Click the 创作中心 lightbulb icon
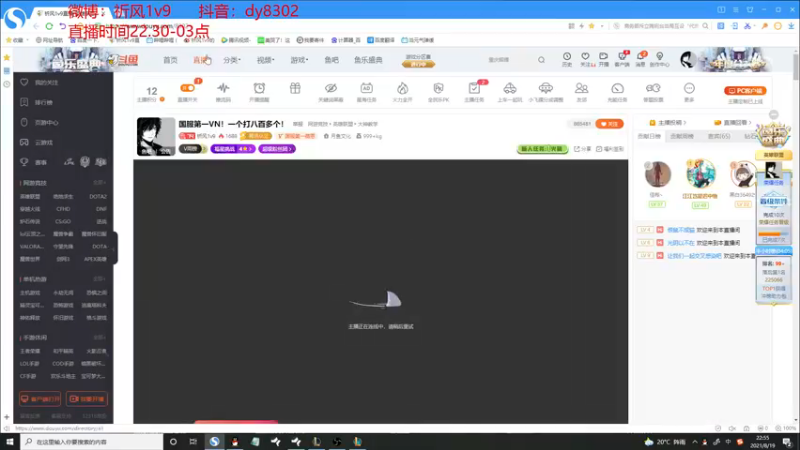800x450 pixels. click(659, 59)
